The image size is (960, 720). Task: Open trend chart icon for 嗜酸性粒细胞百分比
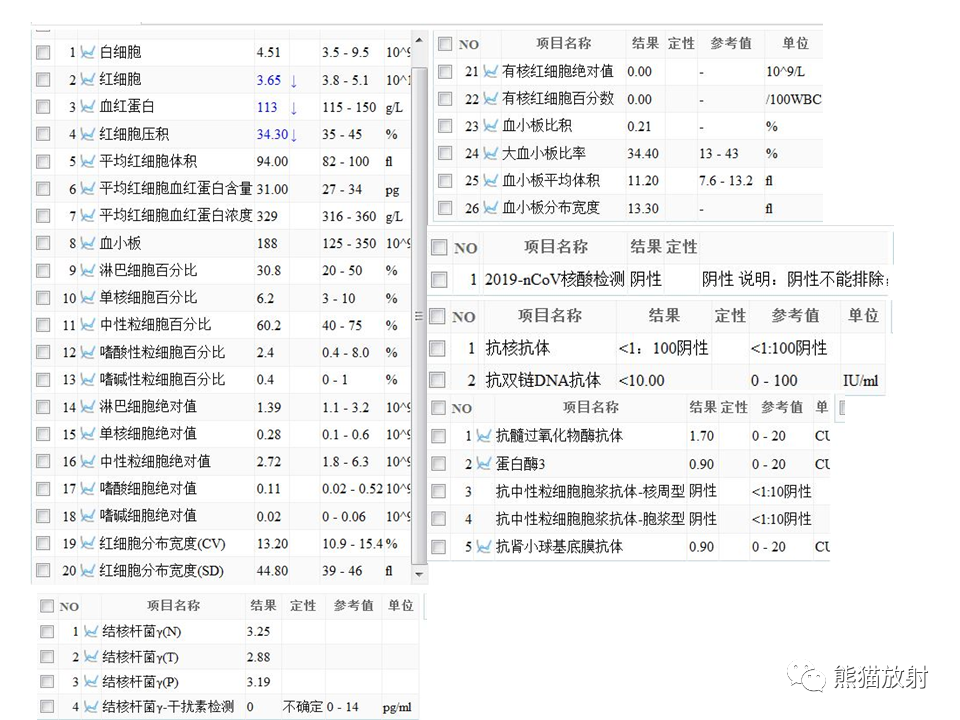point(88,352)
